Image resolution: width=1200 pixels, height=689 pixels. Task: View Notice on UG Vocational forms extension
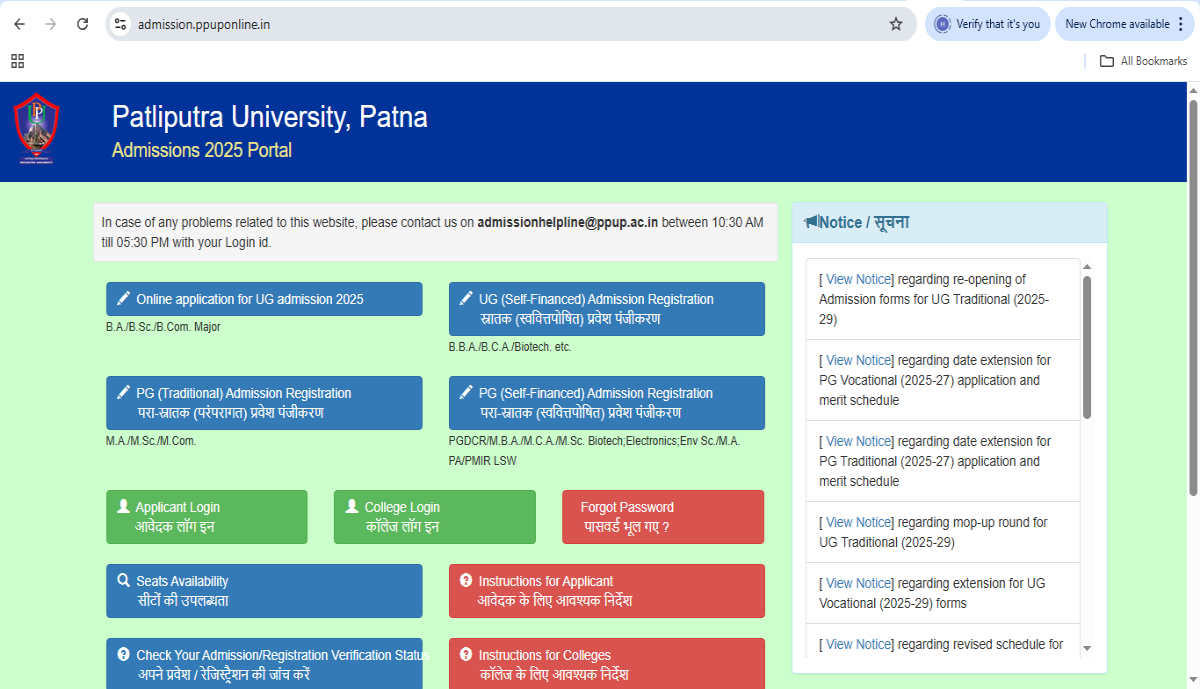tap(858, 583)
